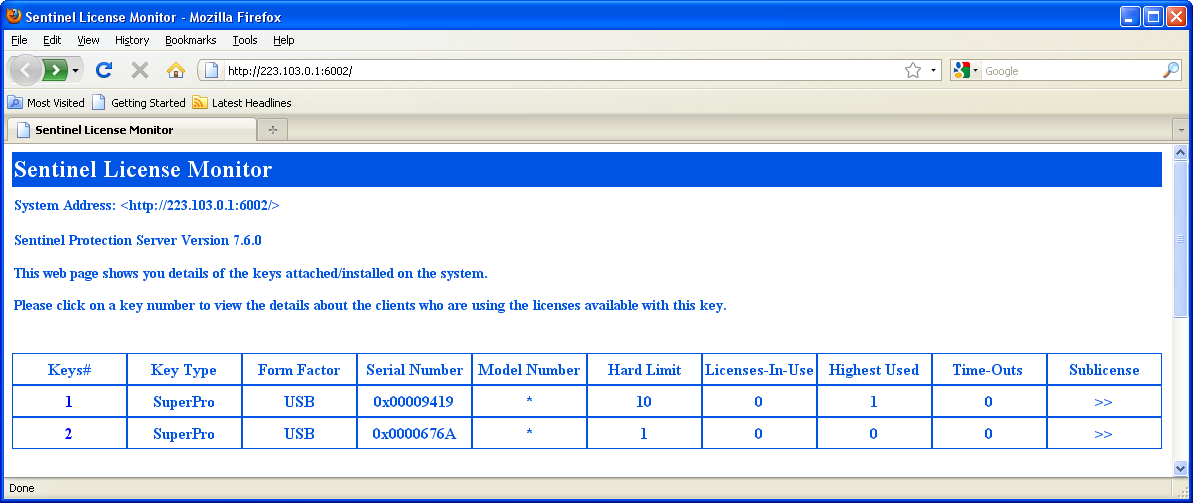Bookmark this page with the star icon
The image size is (1193, 503).
tap(912, 71)
